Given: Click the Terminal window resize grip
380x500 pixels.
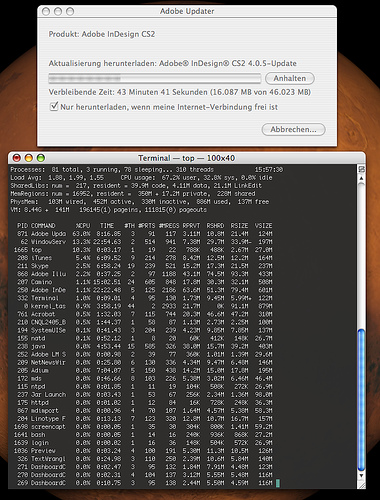Looking at the screenshot, I should coord(361,485).
